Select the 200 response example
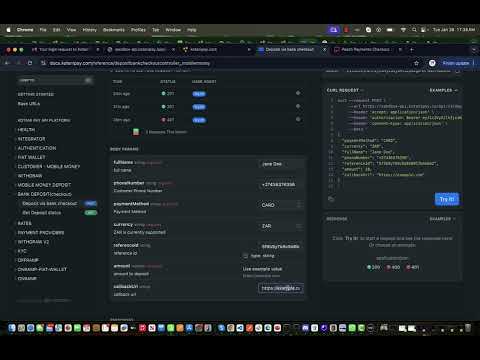 click(x=373, y=267)
